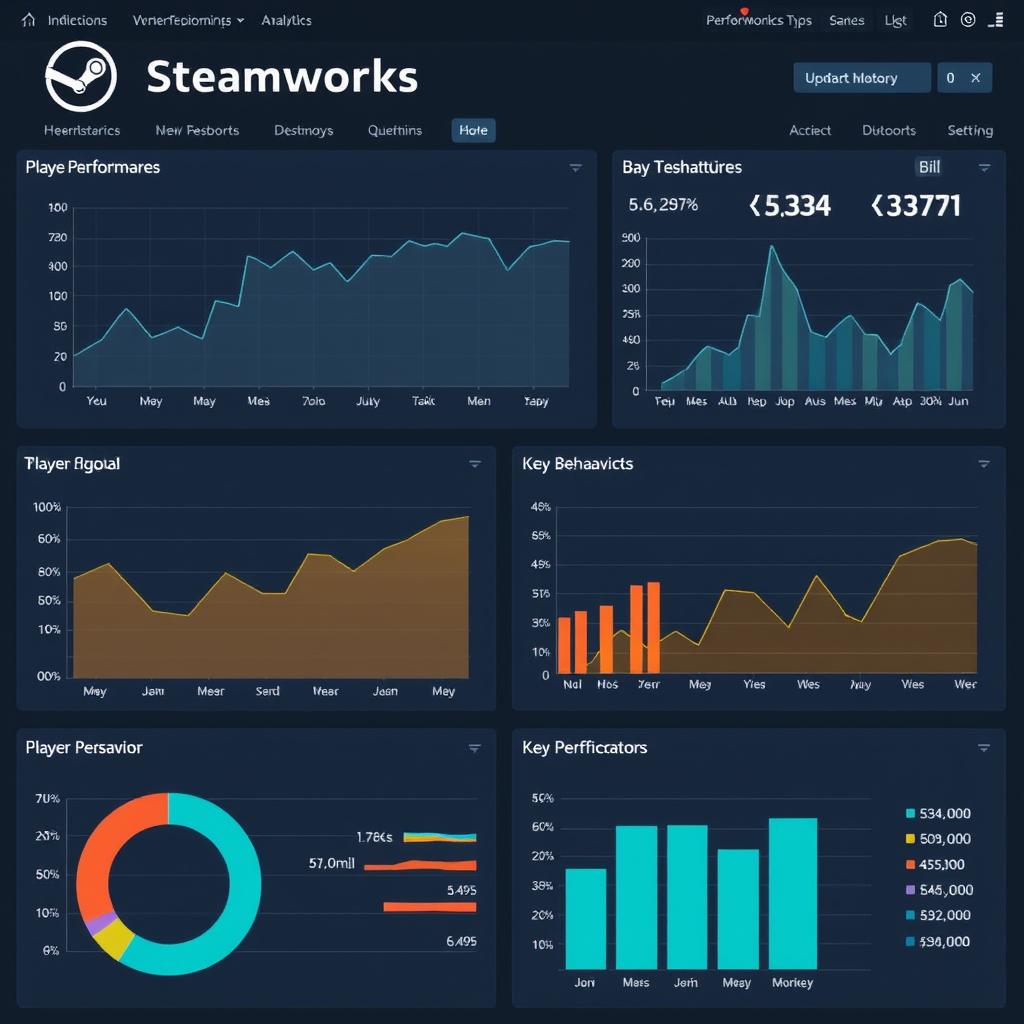This screenshot has width=1024, height=1024.
Task: Switch to the Destmoys tab
Action: (304, 130)
